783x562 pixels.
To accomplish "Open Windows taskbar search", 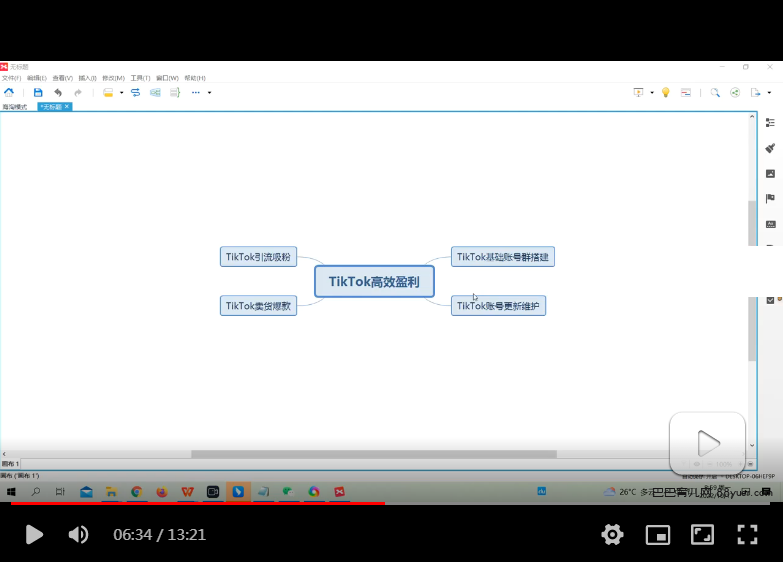I will click(36, 492).
